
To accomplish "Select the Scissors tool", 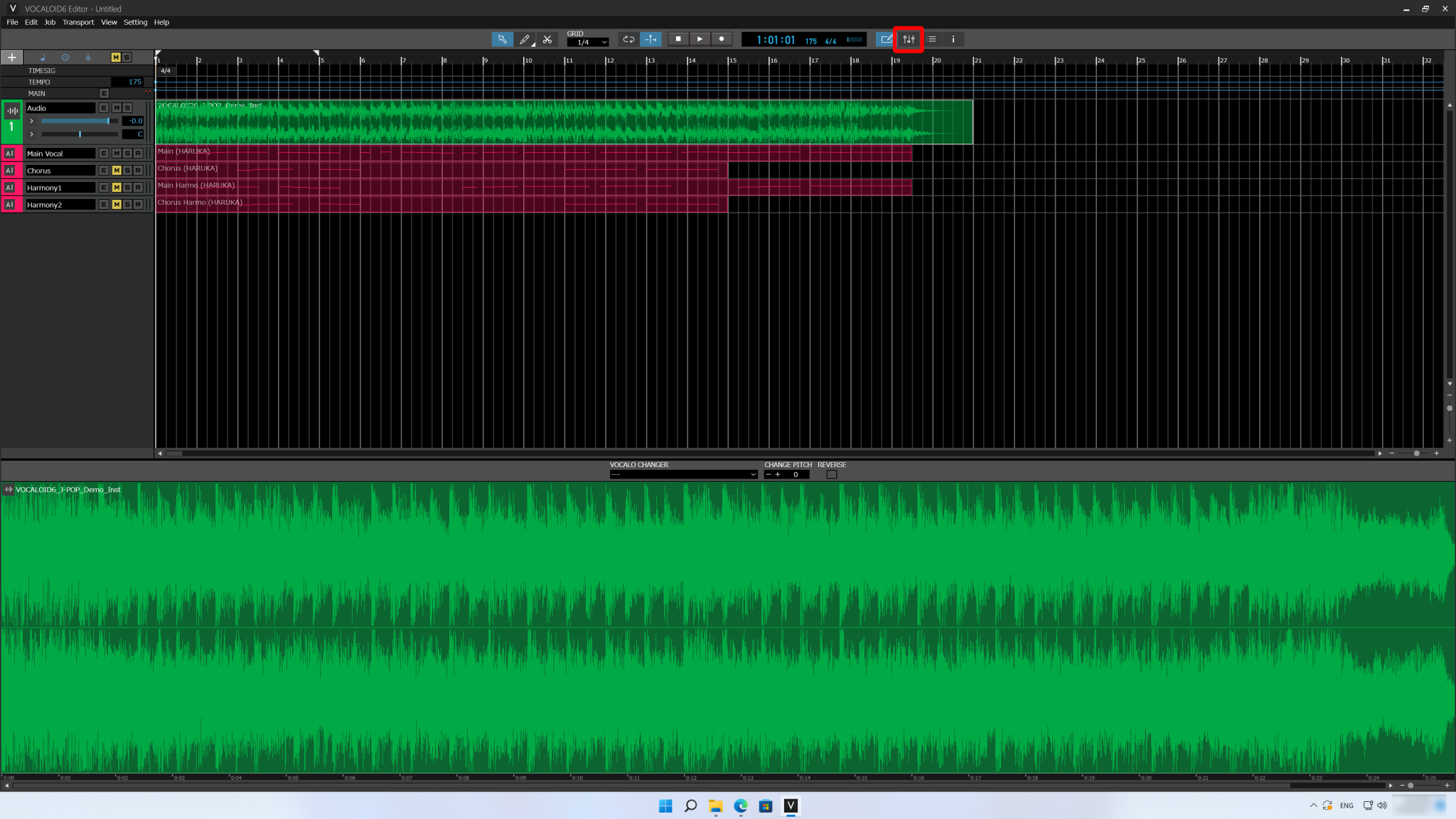I will [547, 39].
